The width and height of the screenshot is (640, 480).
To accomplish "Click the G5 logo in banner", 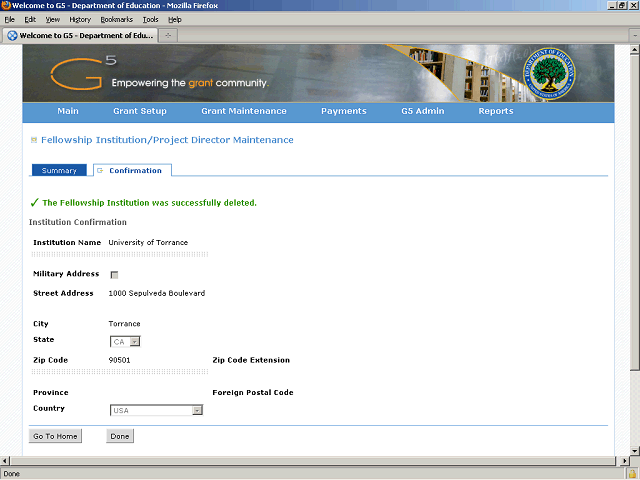I will point(83,73).
